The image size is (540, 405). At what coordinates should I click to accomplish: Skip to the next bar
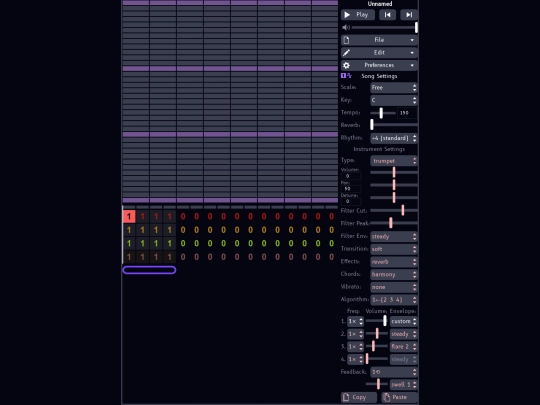tap(409, 15)
